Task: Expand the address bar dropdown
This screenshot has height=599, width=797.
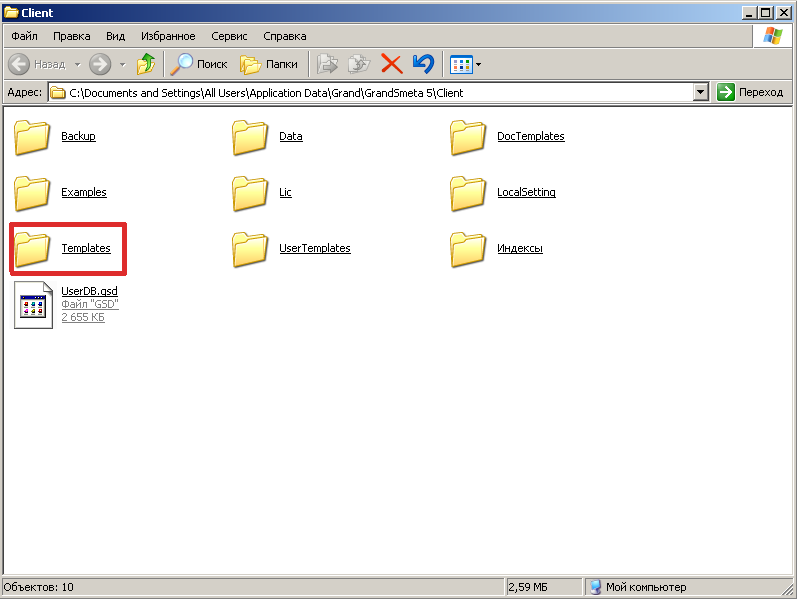Action: pyautogui.click(x=701, y=93)
